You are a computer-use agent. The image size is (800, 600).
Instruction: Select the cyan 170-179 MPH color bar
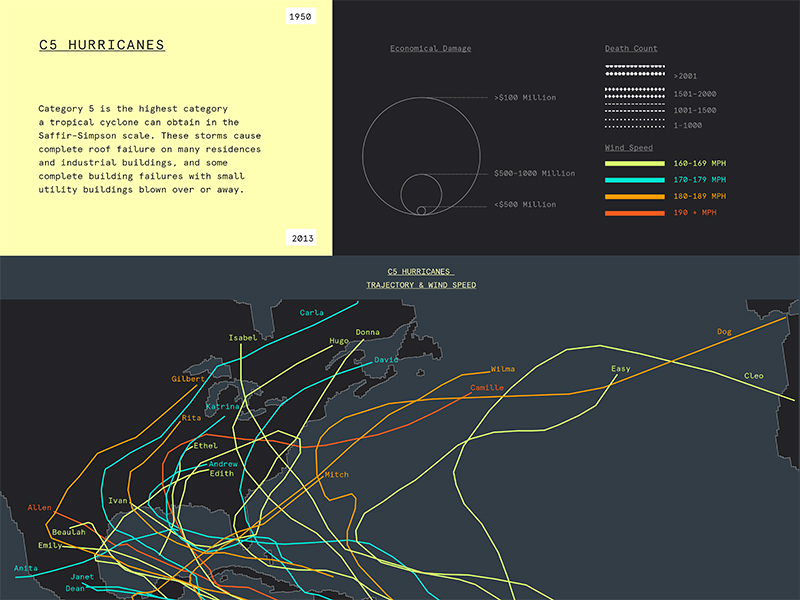pyautogui.click(x=634, y=180)
